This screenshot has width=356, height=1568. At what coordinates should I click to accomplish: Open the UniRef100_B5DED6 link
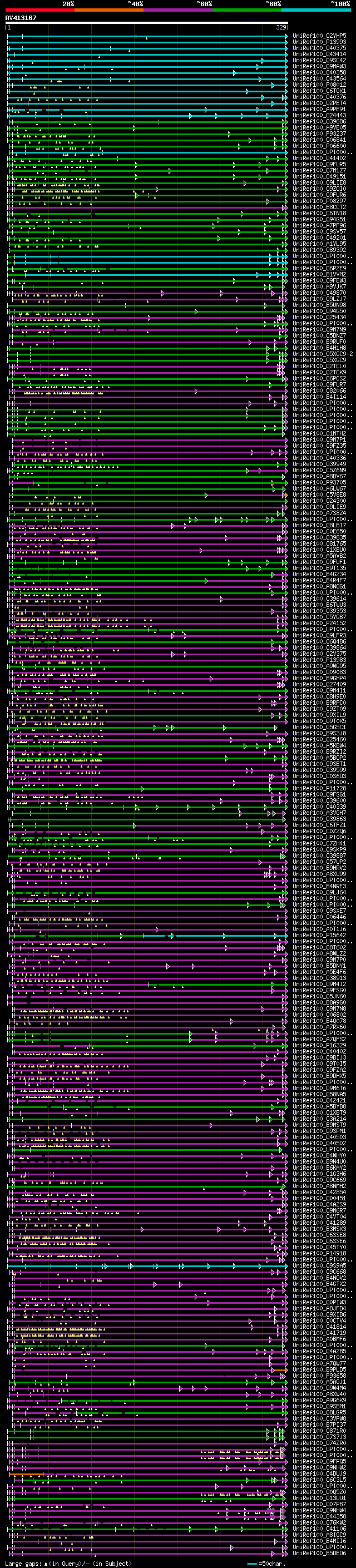click(x=319, y=1553)
